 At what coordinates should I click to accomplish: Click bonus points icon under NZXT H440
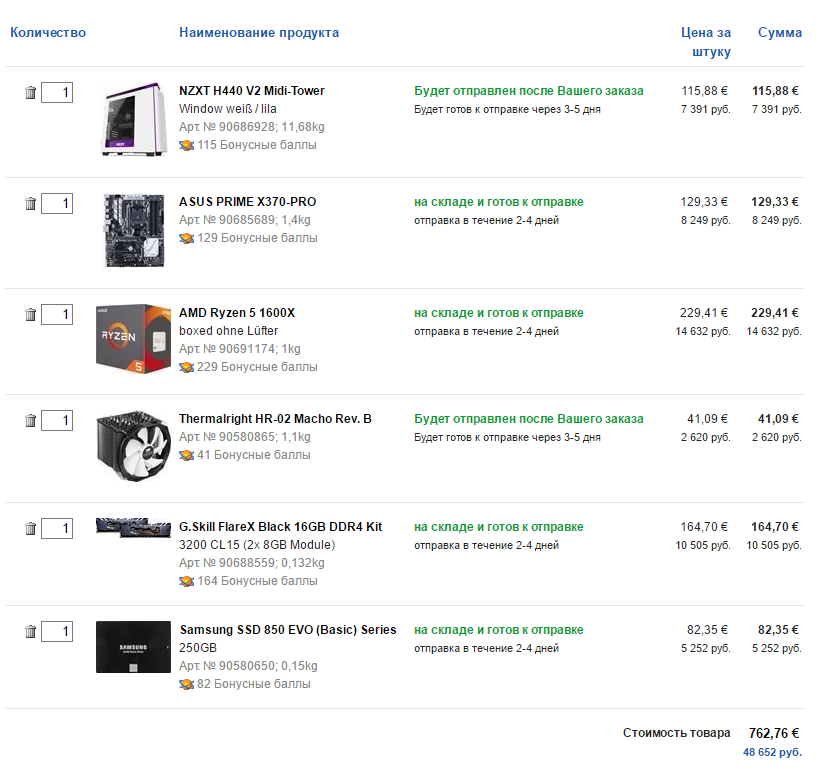186,145
